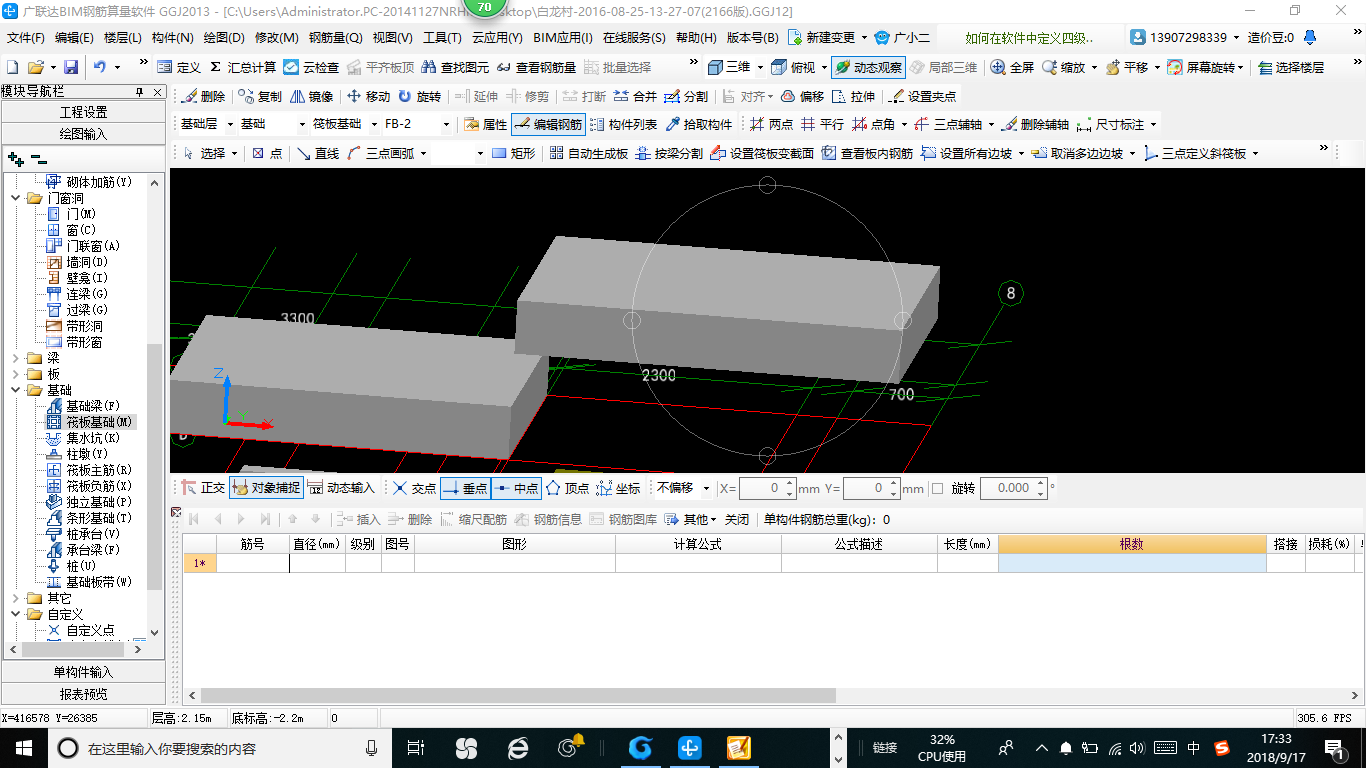Click the 复制 copy tool
This screenshot has width=1366, height=768.
[260, 97]
